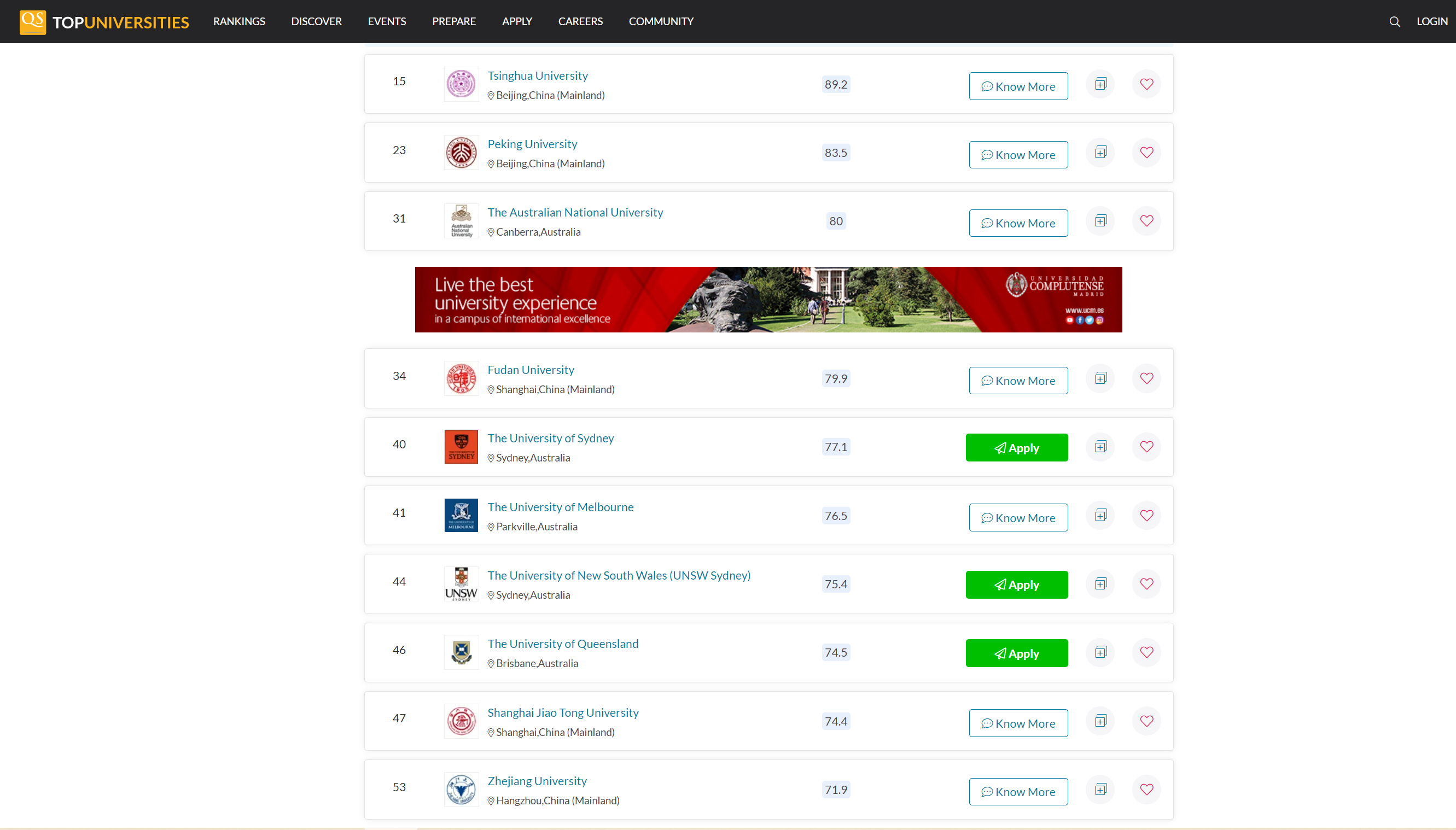Toggle favorite heart for Fudan University
Image resolution: width=1456 pixels, height=830 pixels.
point(1146,378)
